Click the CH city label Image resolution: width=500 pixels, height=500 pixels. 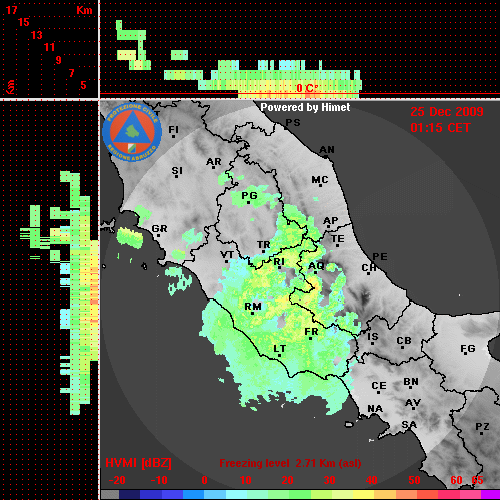coord(369,268)
